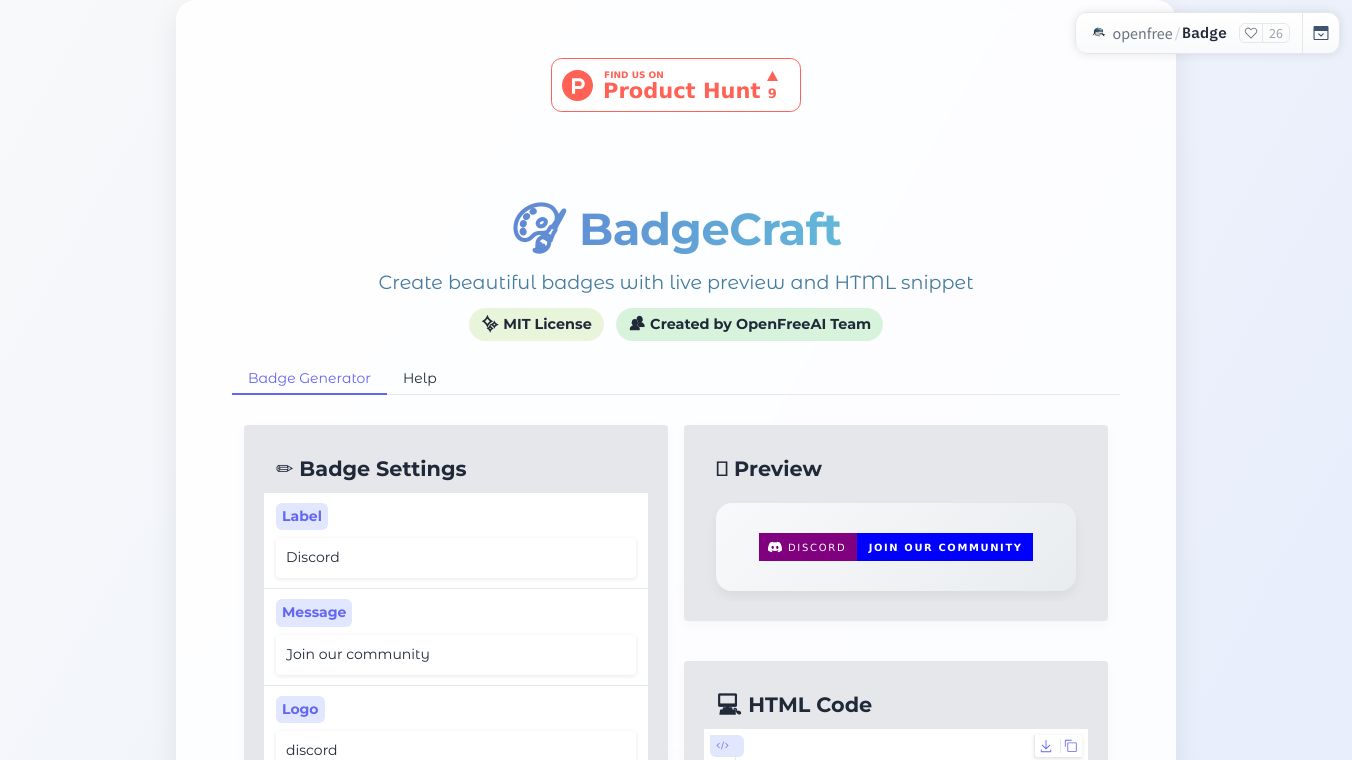Click the Discord logo in badge preview

(775, 547)
